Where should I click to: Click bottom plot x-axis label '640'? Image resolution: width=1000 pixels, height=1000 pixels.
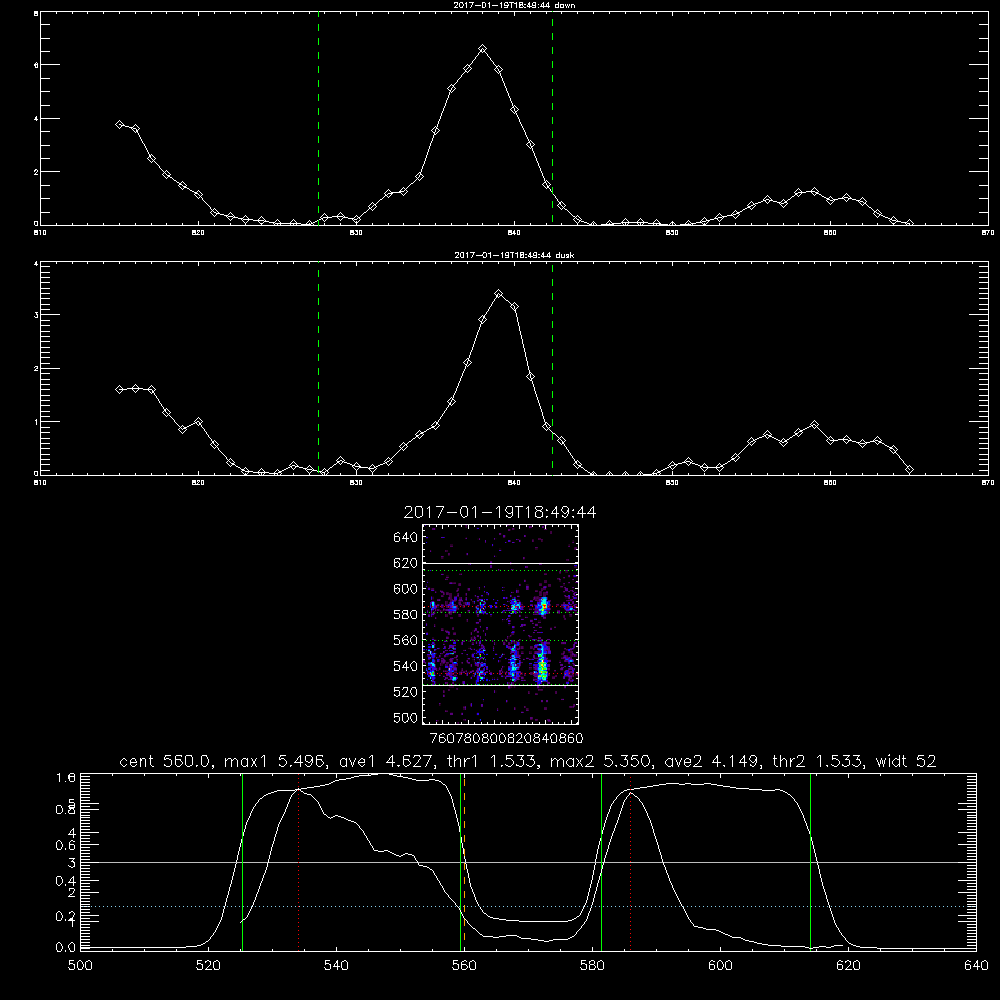click(x=976, y=966)
